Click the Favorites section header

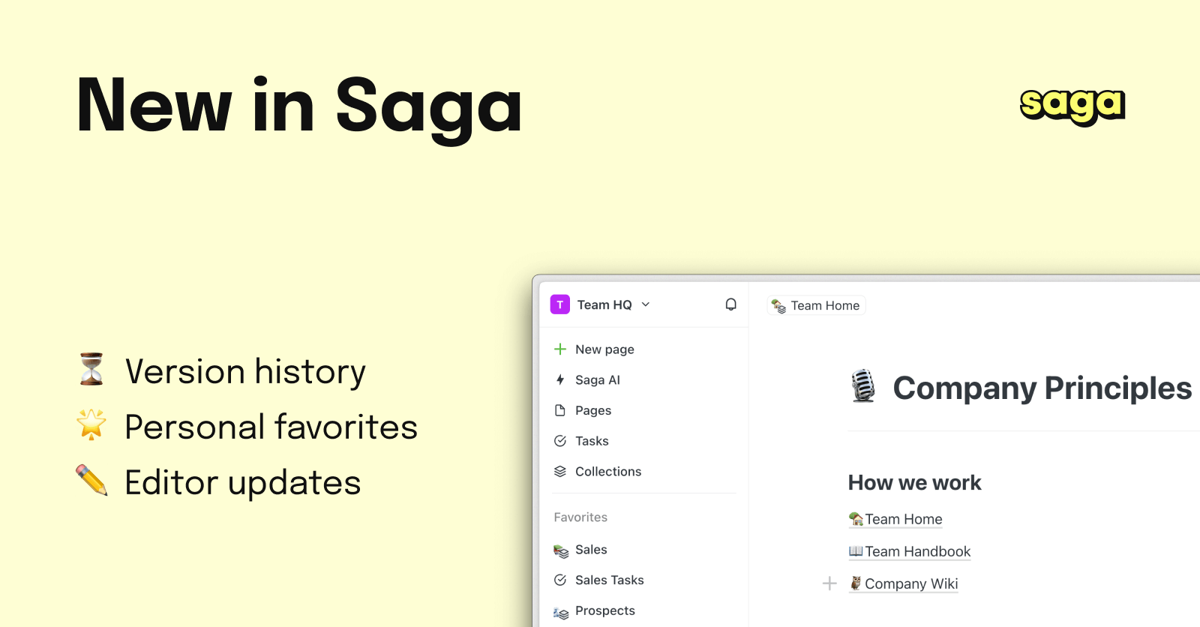point(581,517)
